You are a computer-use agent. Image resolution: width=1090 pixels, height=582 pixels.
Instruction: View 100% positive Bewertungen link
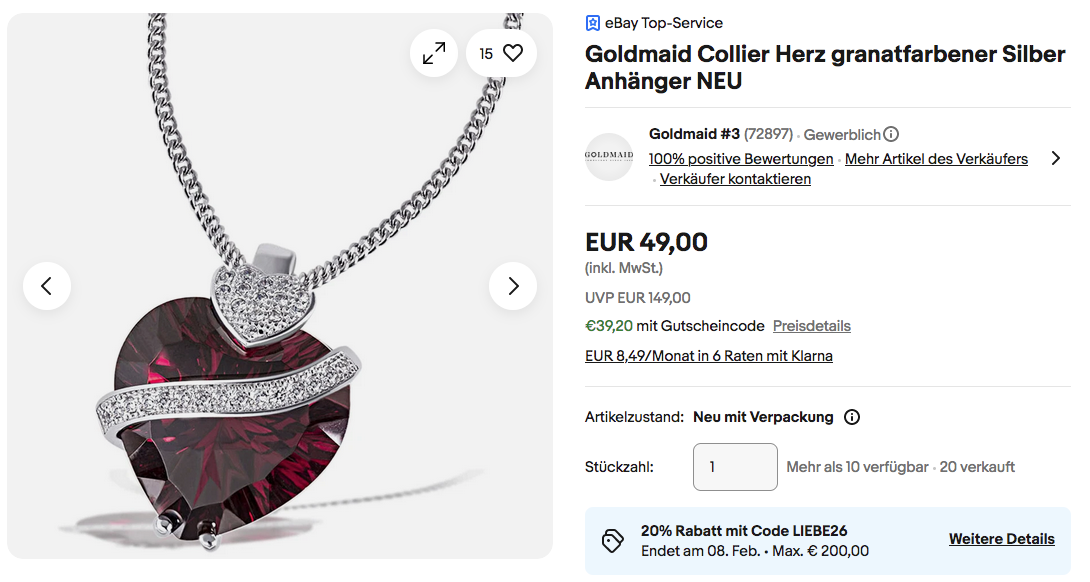point(741,159)
